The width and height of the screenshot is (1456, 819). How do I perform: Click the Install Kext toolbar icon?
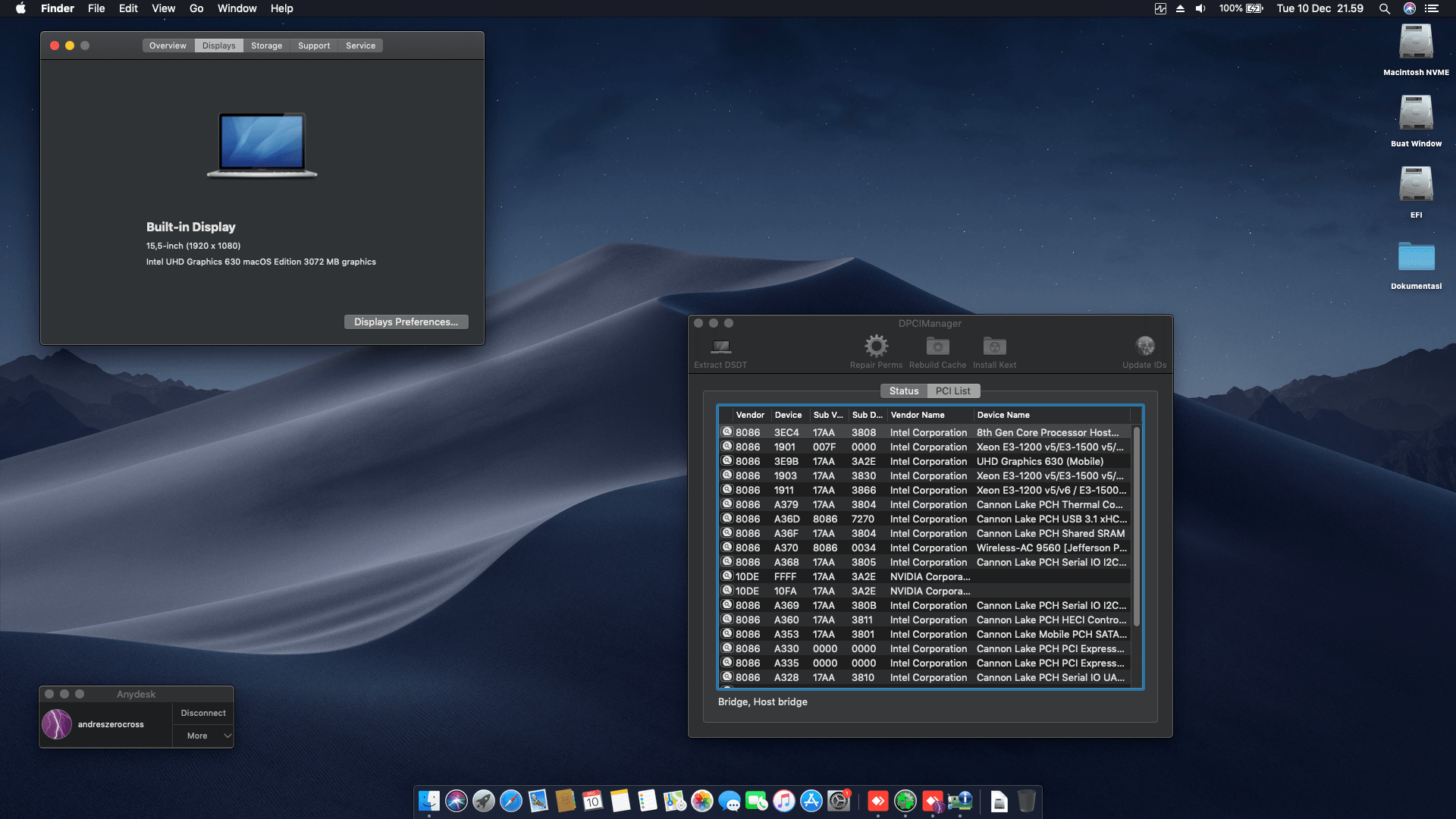(x=994, y=347)
